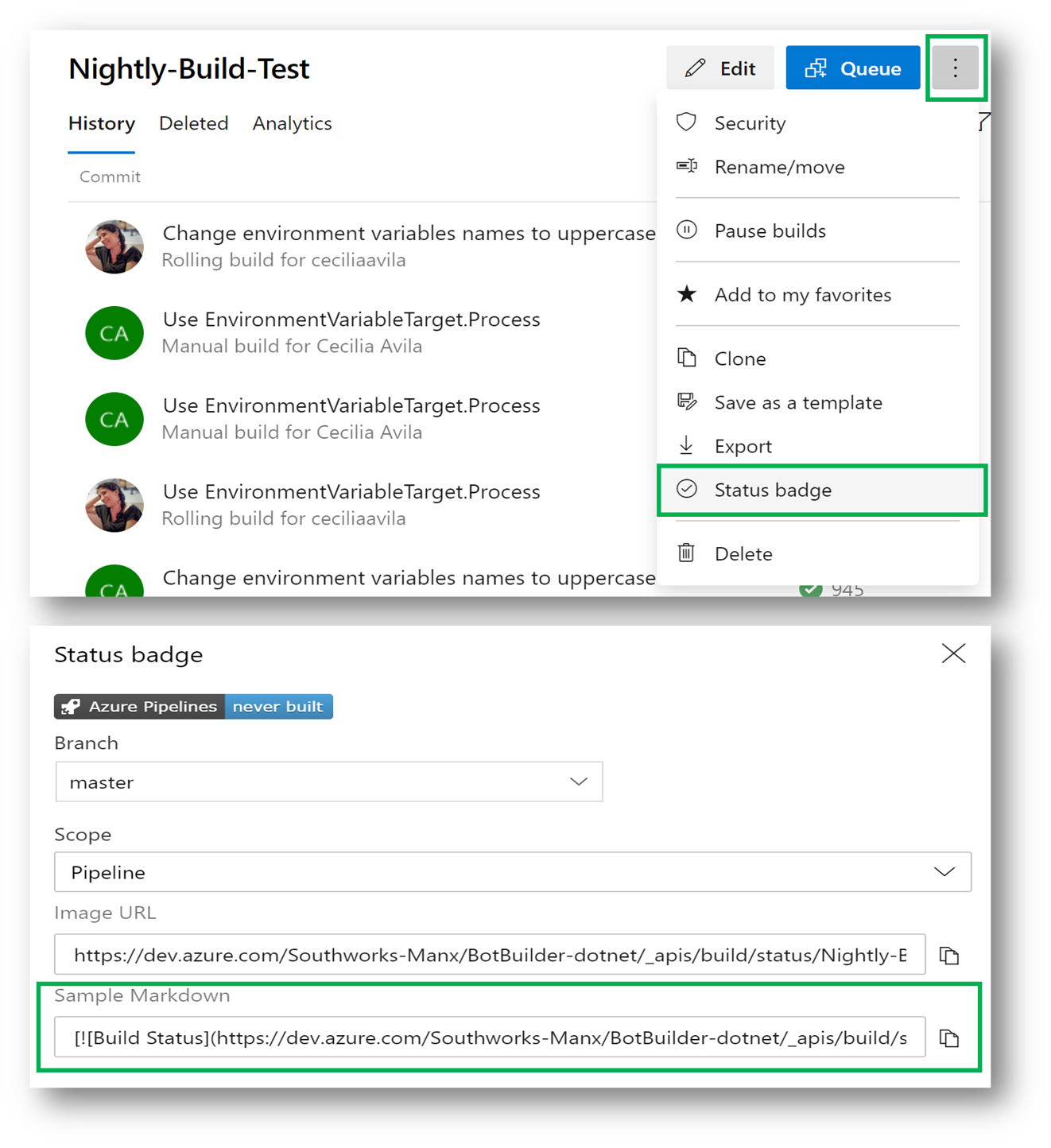Add pipeline to my favorites
The height and width of the screenshot is (1148, 1051).
[x=818, y=295]
